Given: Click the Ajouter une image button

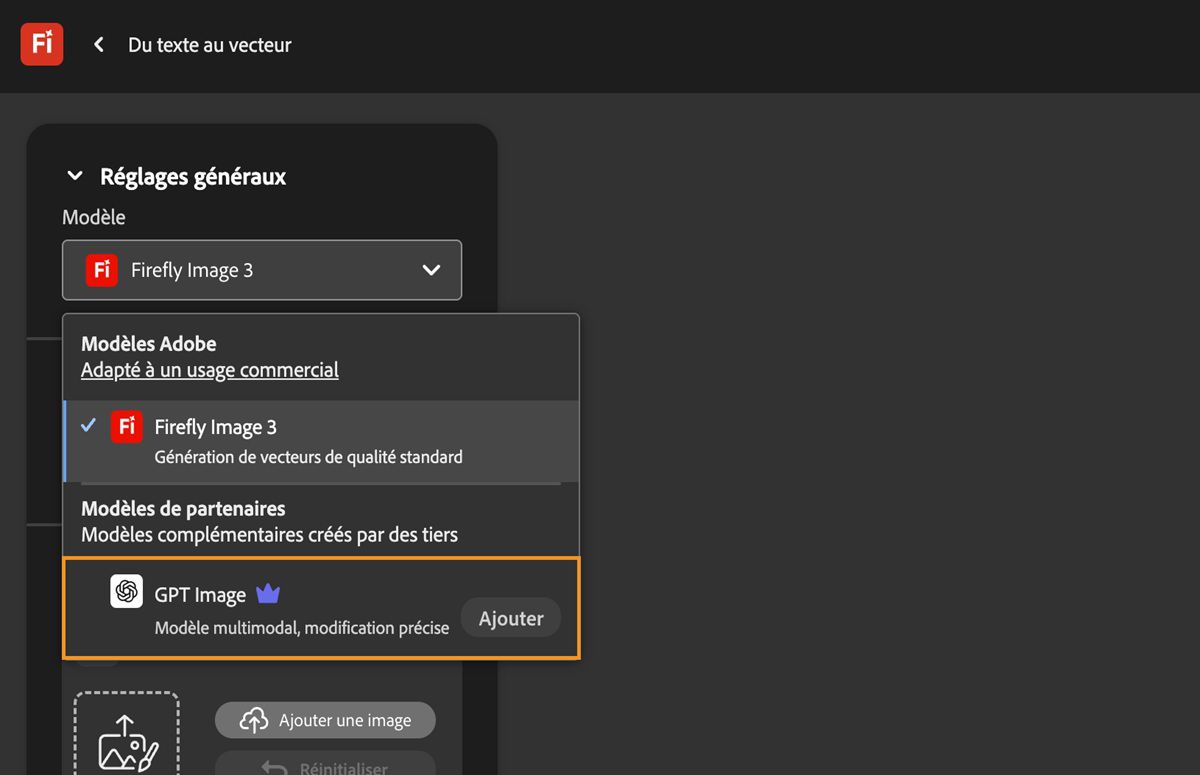Looking at the screenshot, I should (x=325, y=720).
